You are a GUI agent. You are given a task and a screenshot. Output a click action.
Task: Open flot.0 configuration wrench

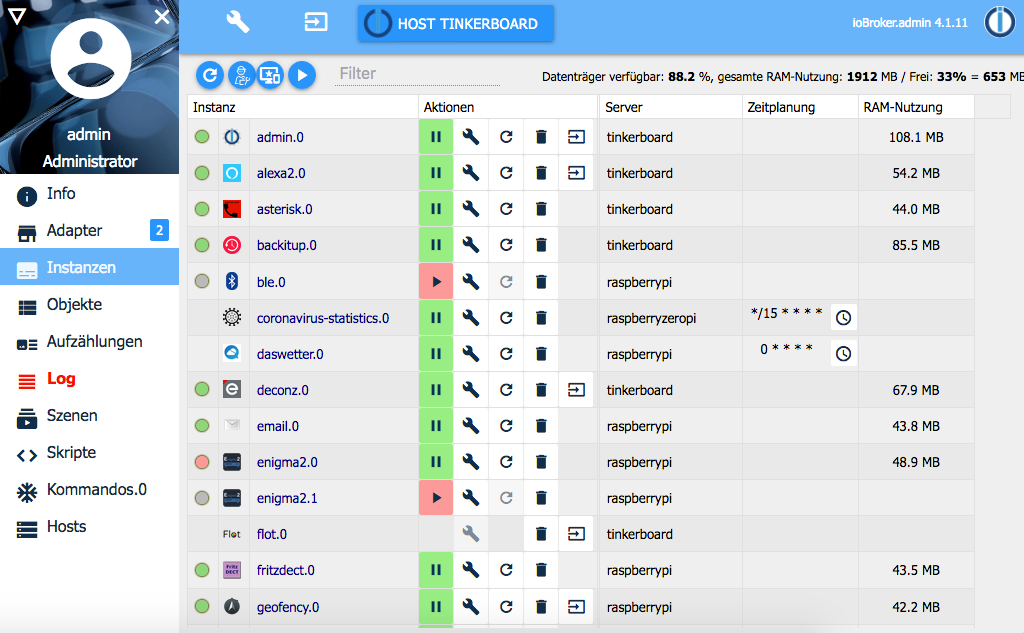coord(471,534)
